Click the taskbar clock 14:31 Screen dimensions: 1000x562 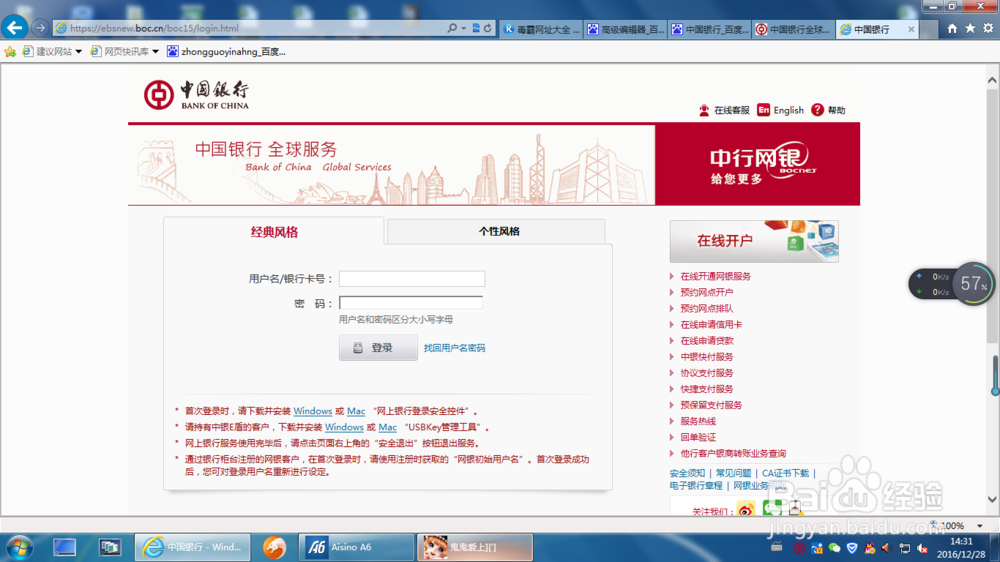pos(961,542)
